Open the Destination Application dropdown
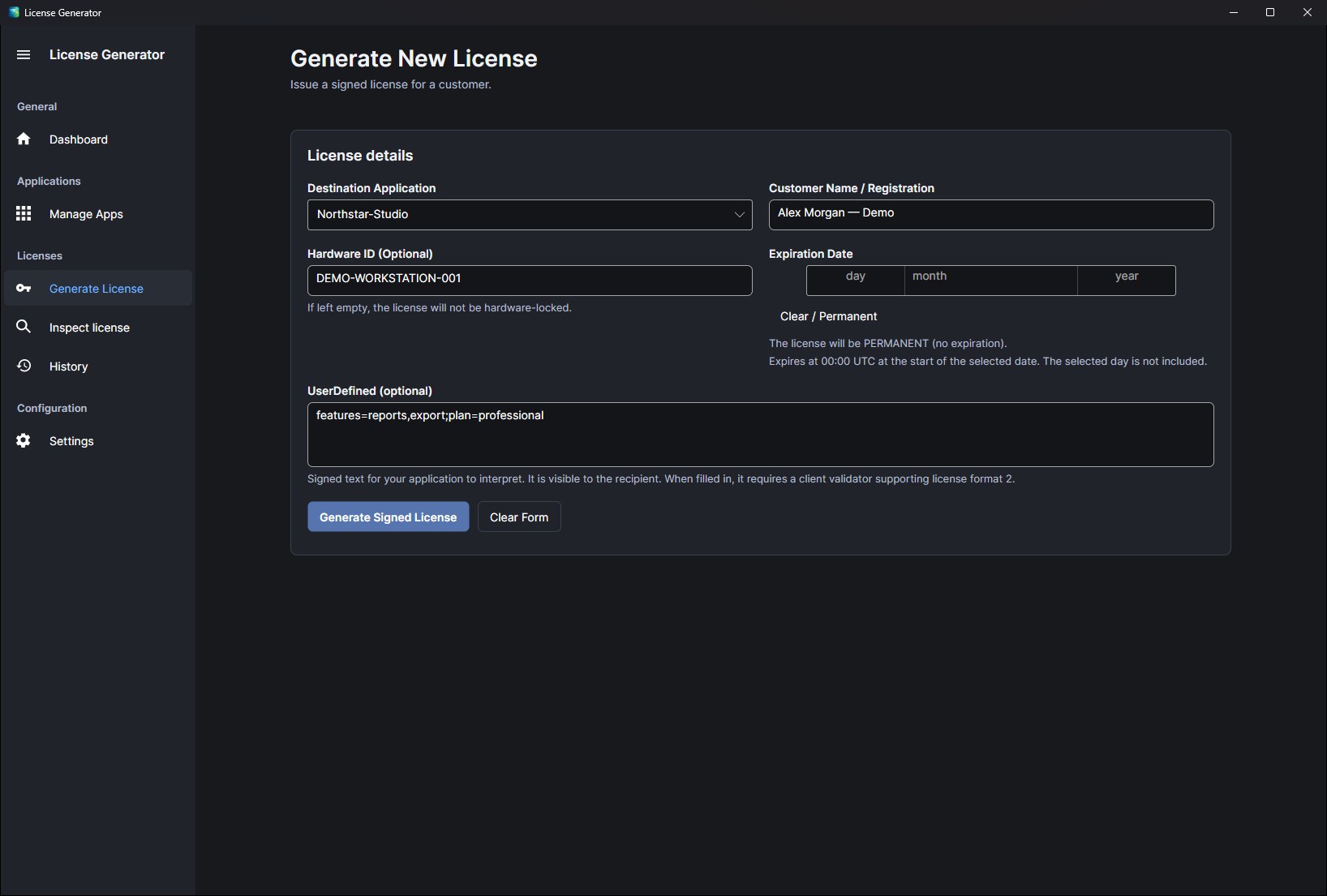This screenshot has width=1327, height=896. click(x=530, y=215)
